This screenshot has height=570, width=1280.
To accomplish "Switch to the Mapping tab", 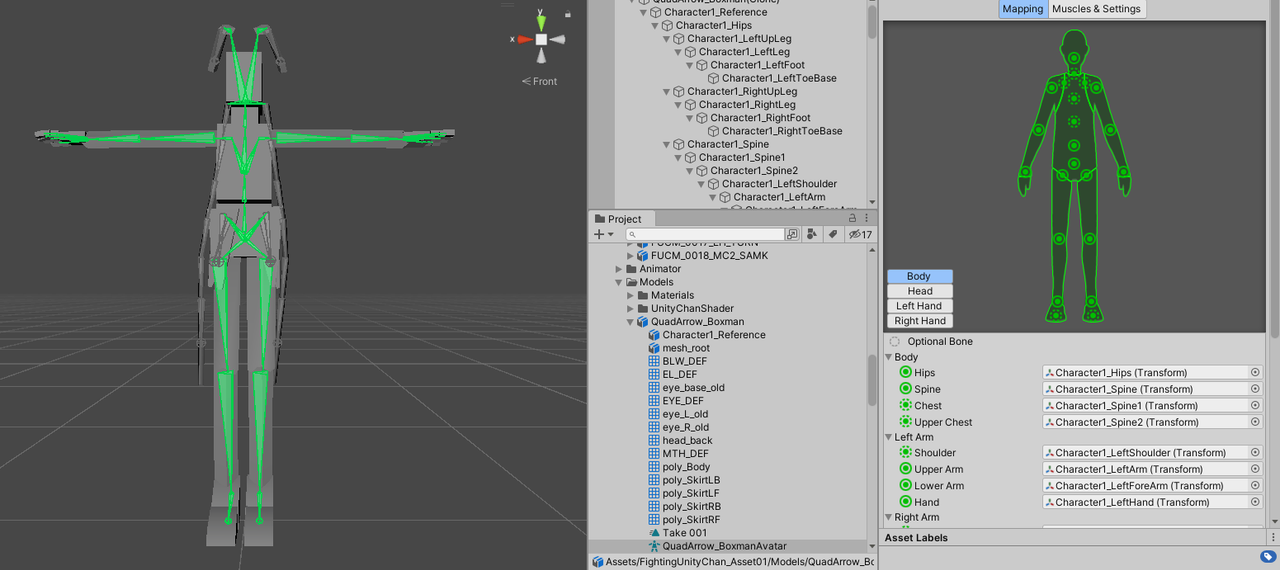I will (1023, 9).
